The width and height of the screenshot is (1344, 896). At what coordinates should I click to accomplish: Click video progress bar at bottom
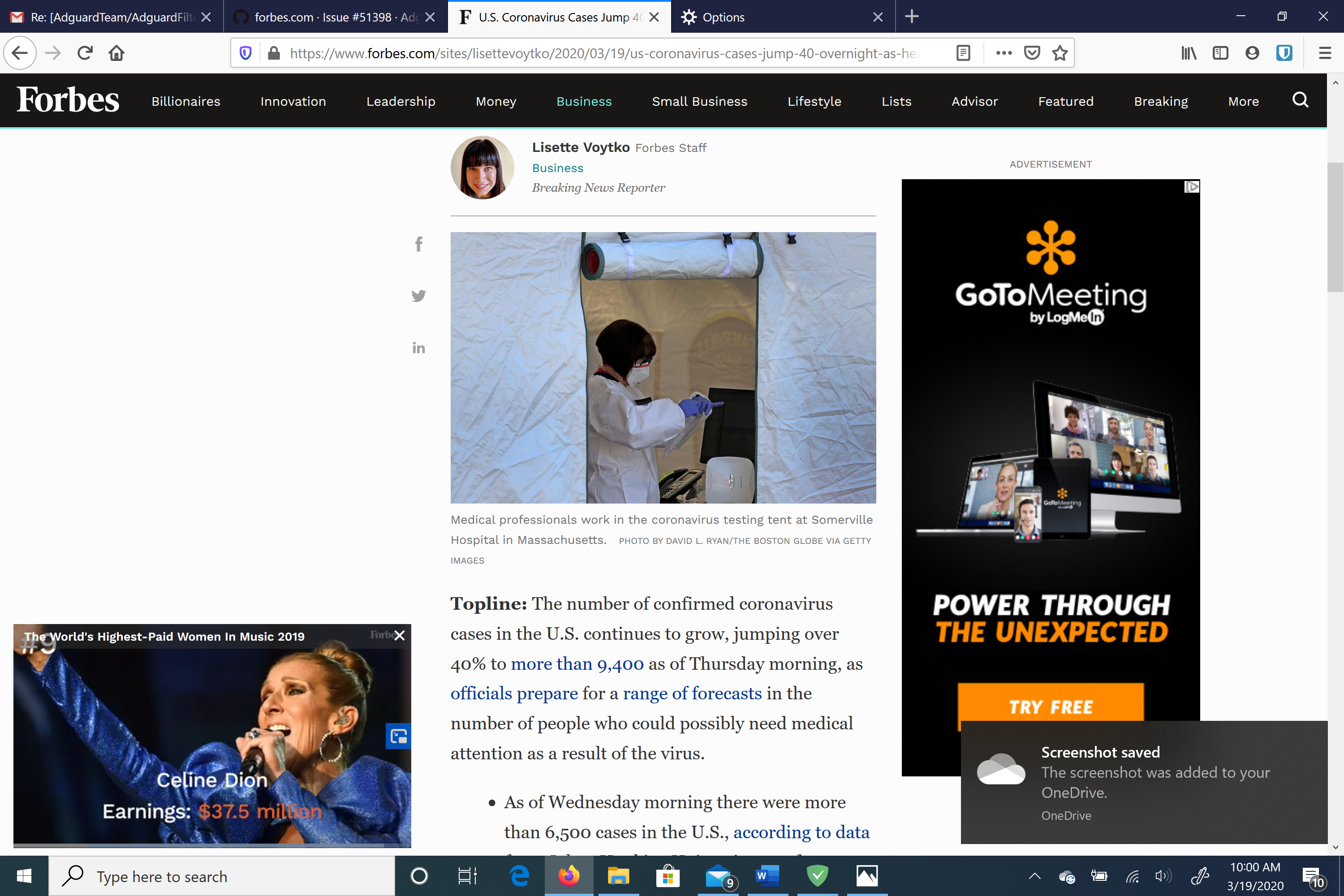tap(212, 845)
